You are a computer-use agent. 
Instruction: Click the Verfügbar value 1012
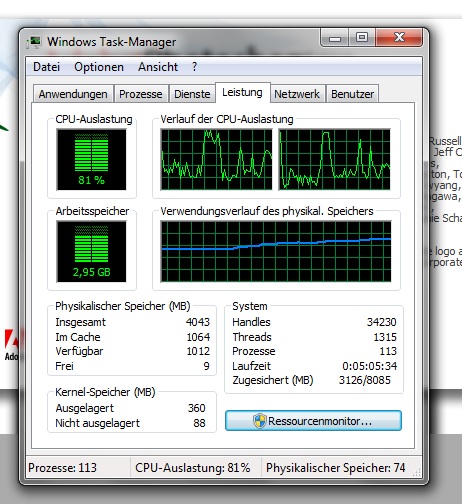pos(198,351)
